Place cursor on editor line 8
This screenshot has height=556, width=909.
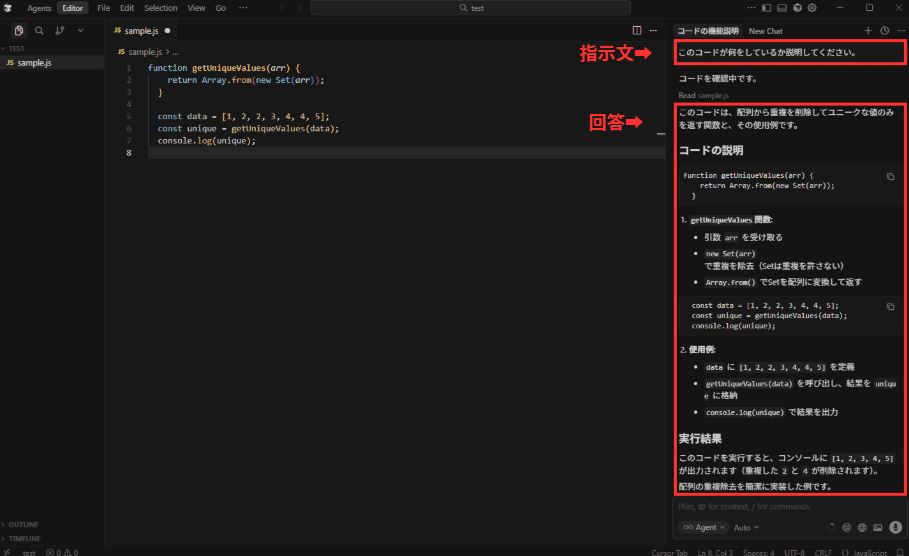406,153
